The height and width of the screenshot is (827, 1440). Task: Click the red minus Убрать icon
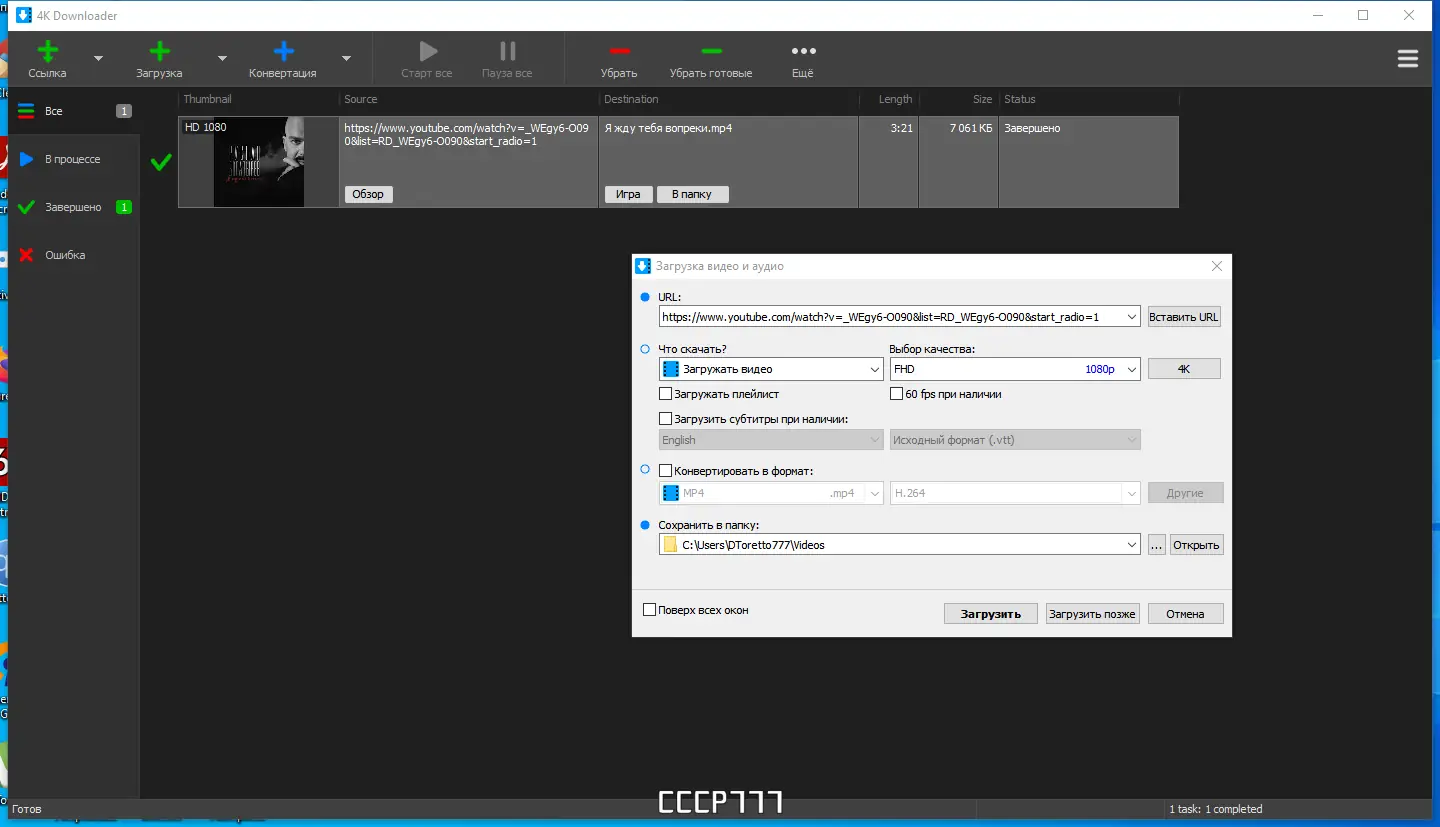pyautogui.click(x=619, y=51)
